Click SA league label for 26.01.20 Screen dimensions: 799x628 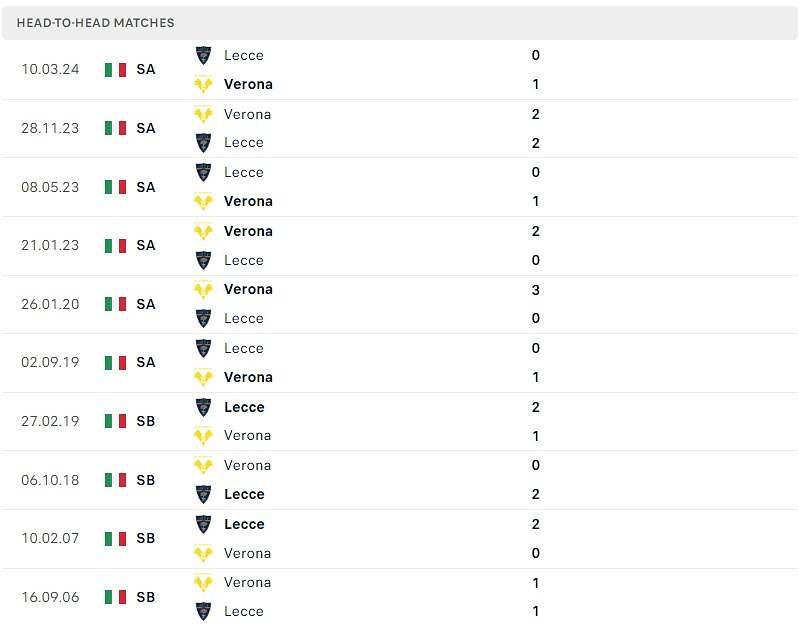[x=146, y=304]
